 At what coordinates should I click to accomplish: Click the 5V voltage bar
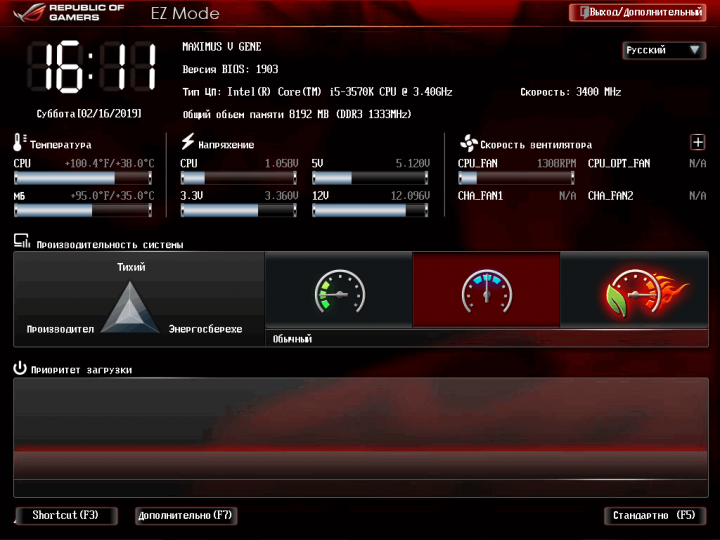pyautogui.click(x=370, y=178)
